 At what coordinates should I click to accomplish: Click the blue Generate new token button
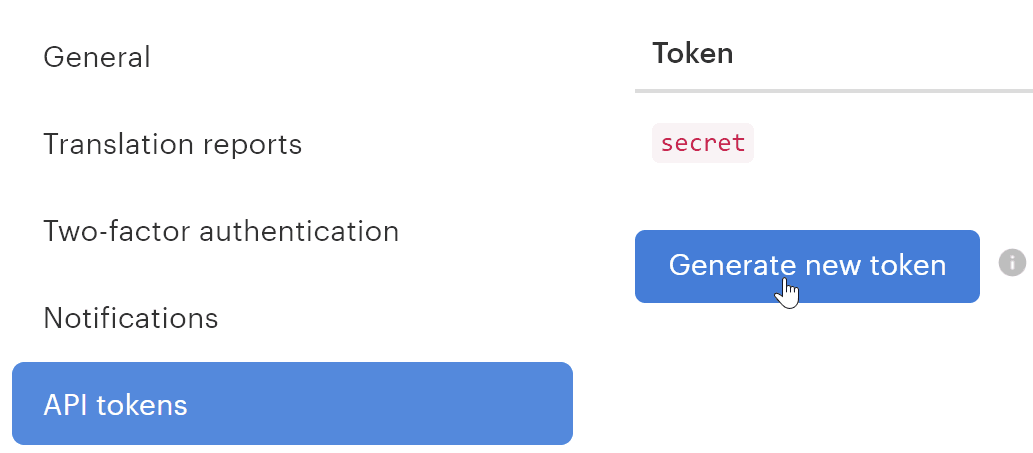pyautogui.click(x=807, y=265)
